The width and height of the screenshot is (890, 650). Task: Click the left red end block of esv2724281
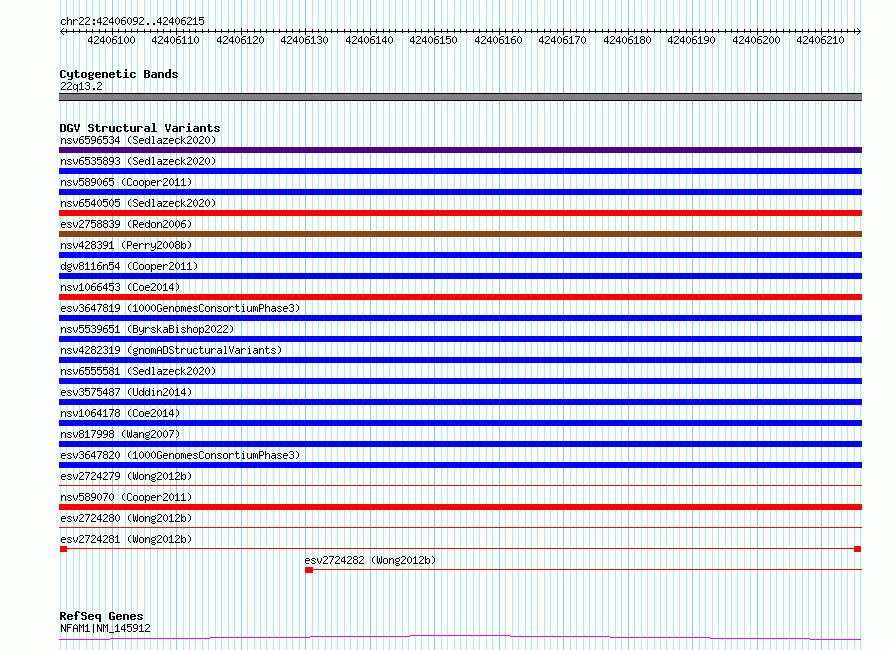click(x=64, y=549)
